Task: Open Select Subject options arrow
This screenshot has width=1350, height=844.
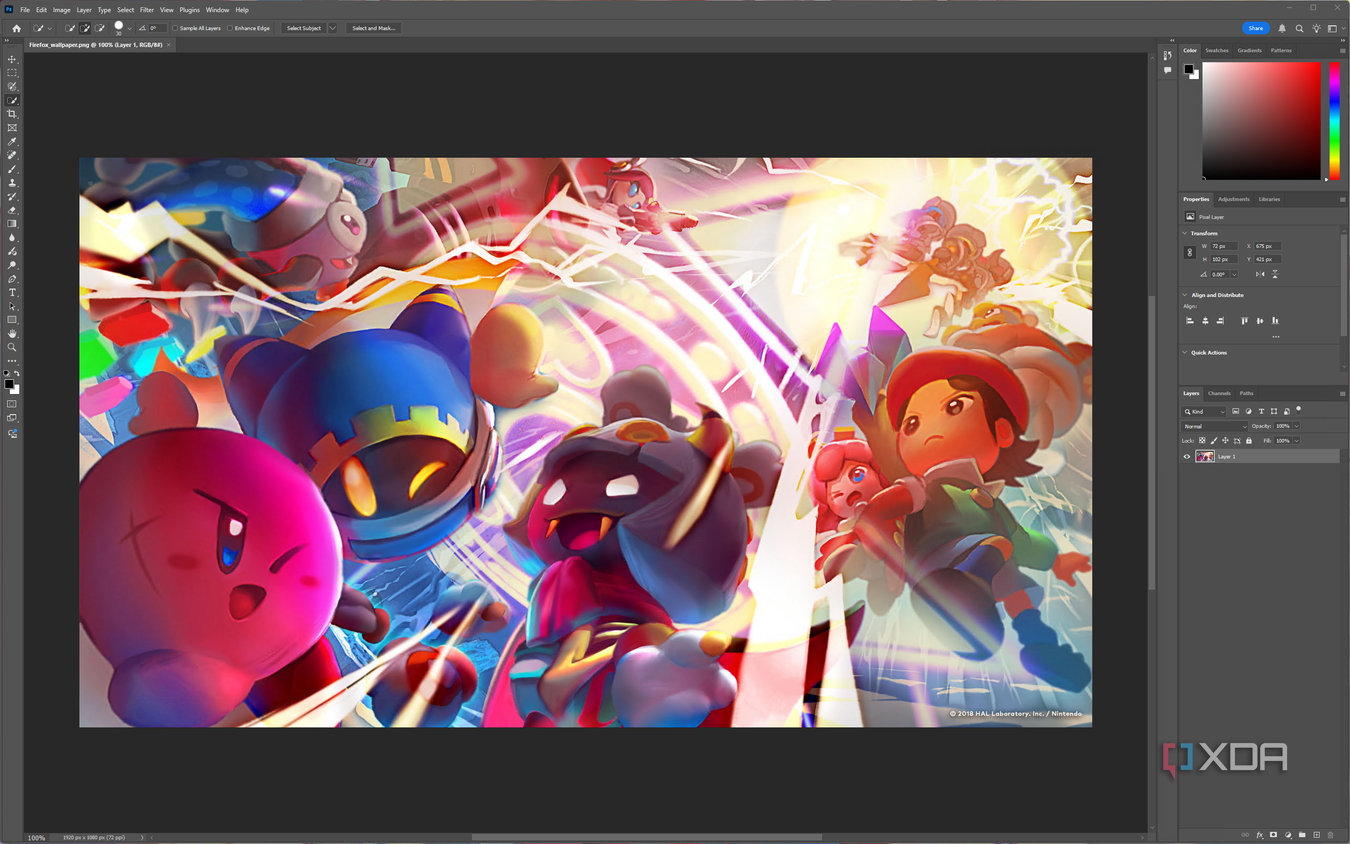Action: click(333, 28)
